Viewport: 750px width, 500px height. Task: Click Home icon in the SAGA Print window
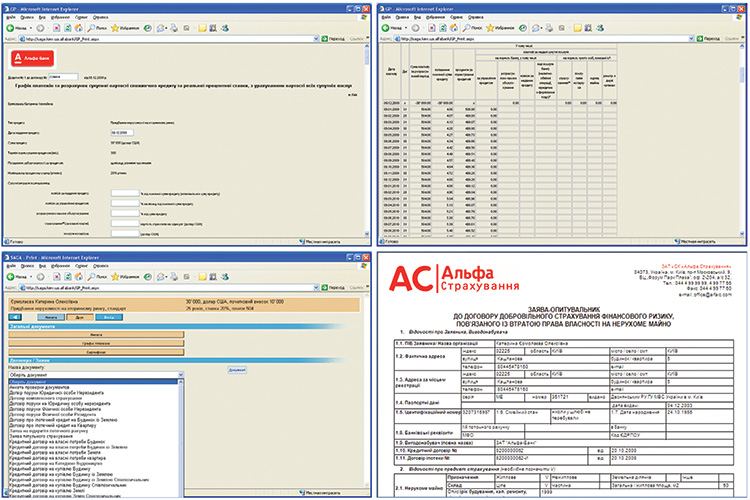[78, 277]
